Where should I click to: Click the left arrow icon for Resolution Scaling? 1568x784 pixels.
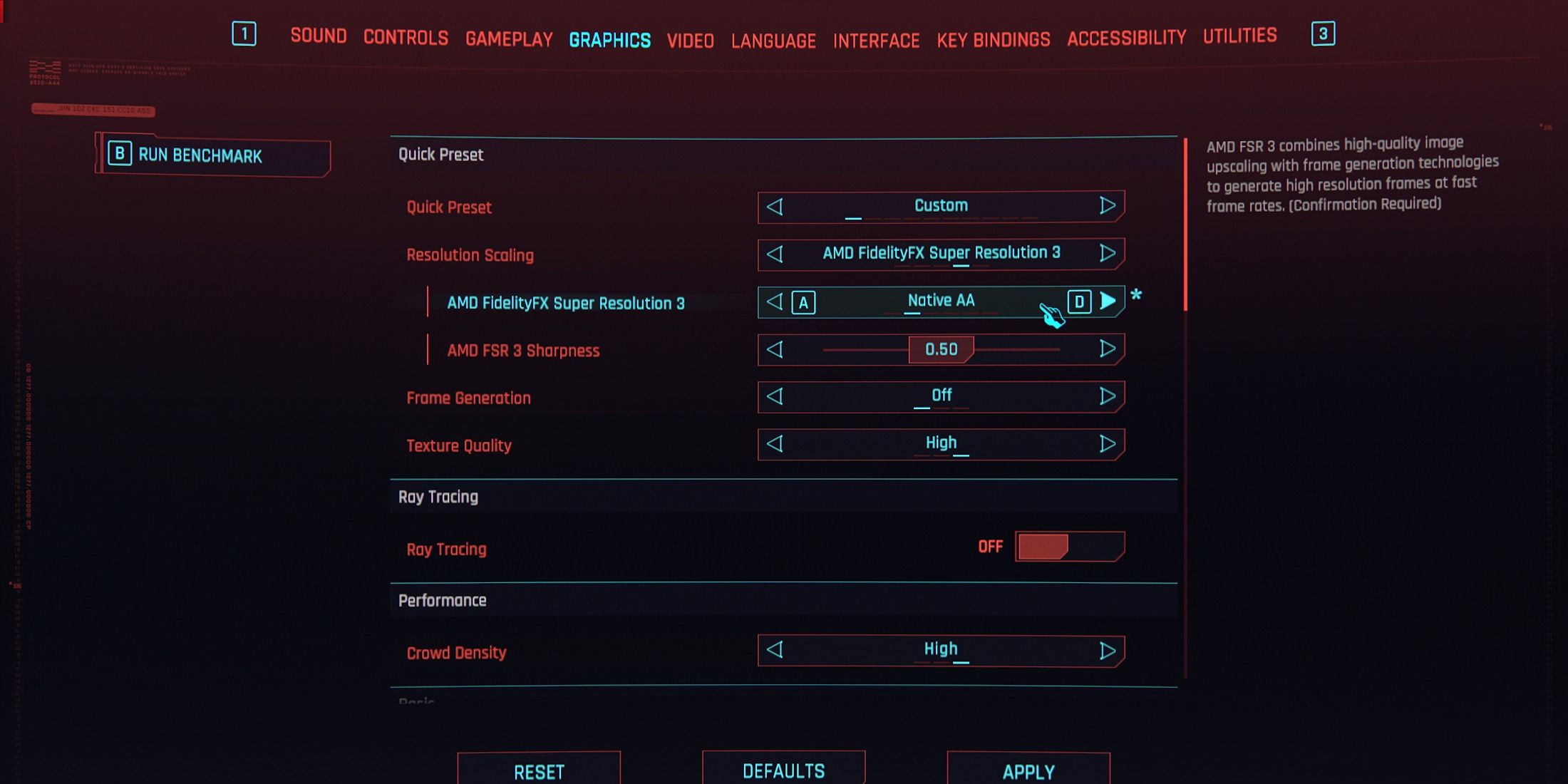[775, 253]
